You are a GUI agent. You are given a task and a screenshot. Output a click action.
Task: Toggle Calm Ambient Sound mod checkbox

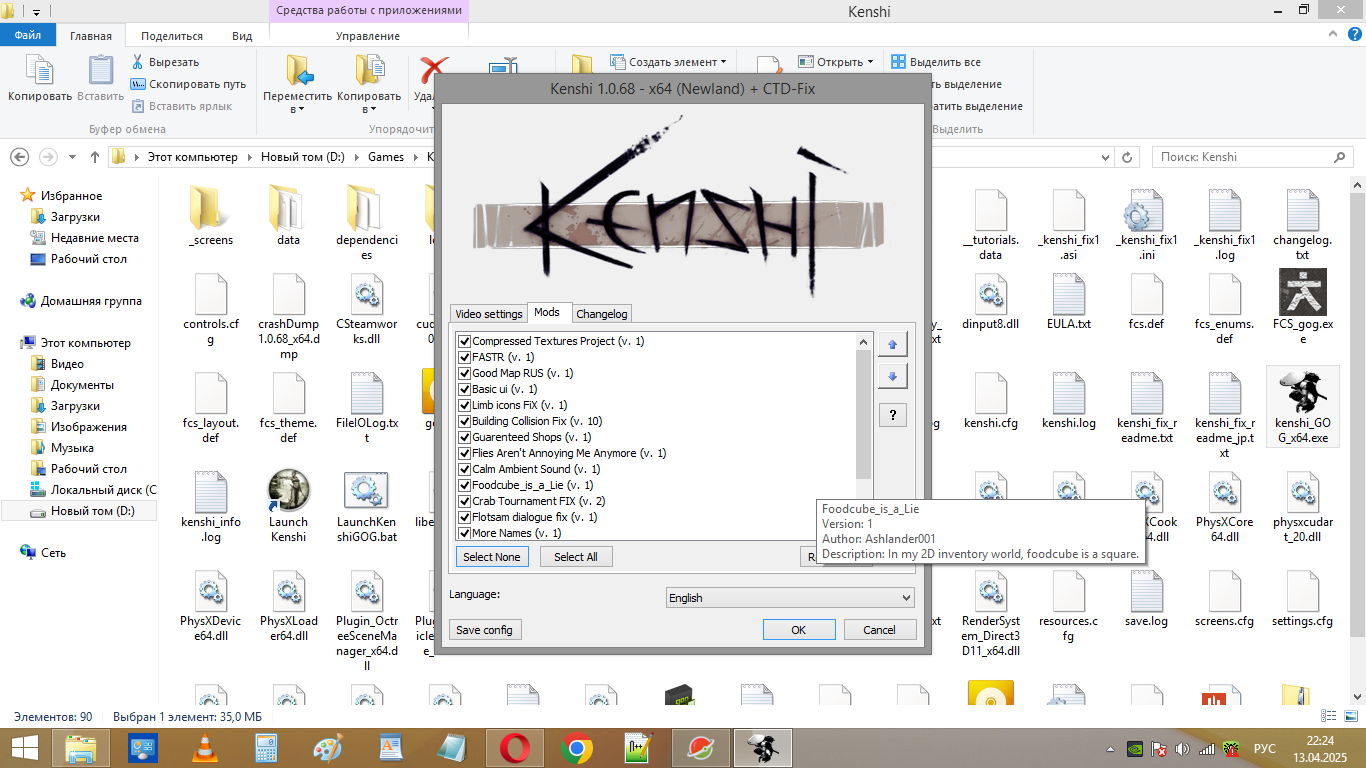click(464, 469)
